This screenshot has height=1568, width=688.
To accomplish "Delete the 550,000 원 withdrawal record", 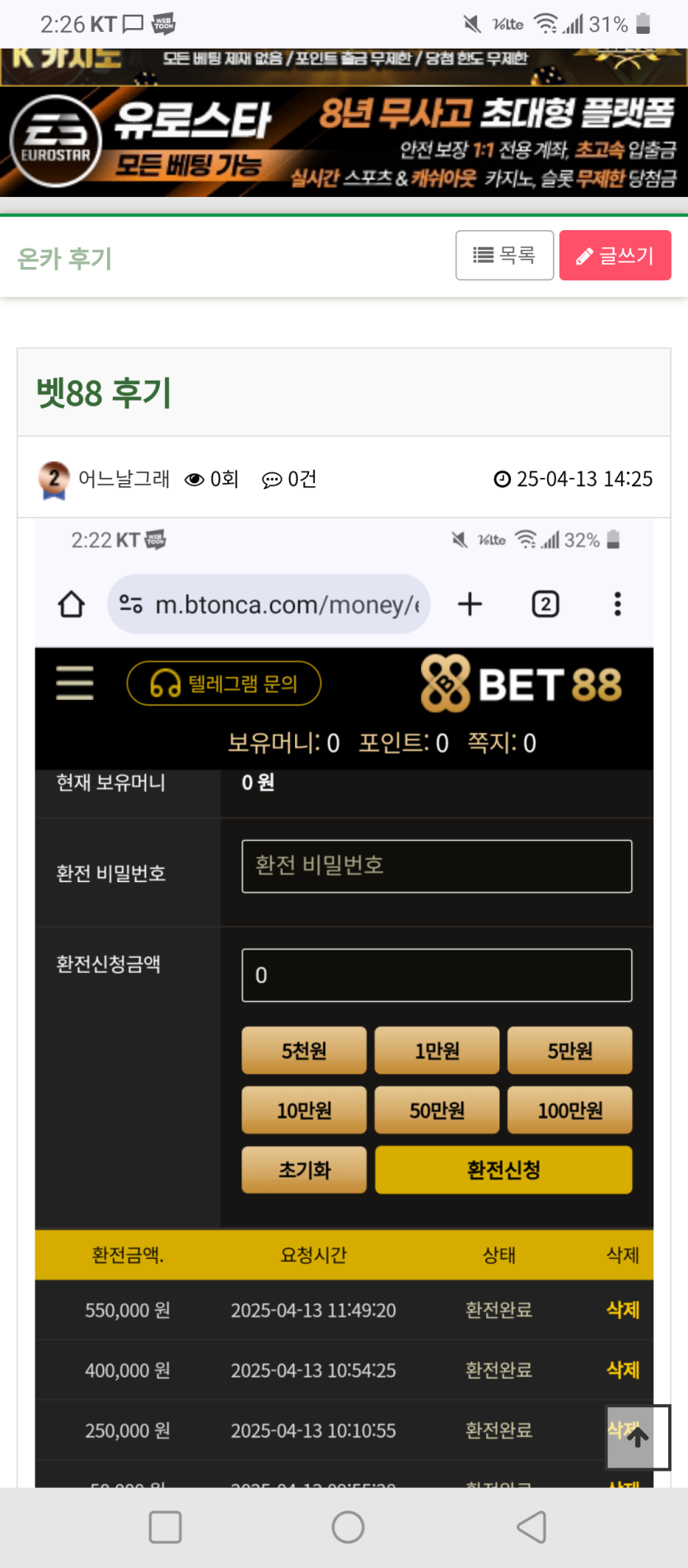I will (623, 1309).
